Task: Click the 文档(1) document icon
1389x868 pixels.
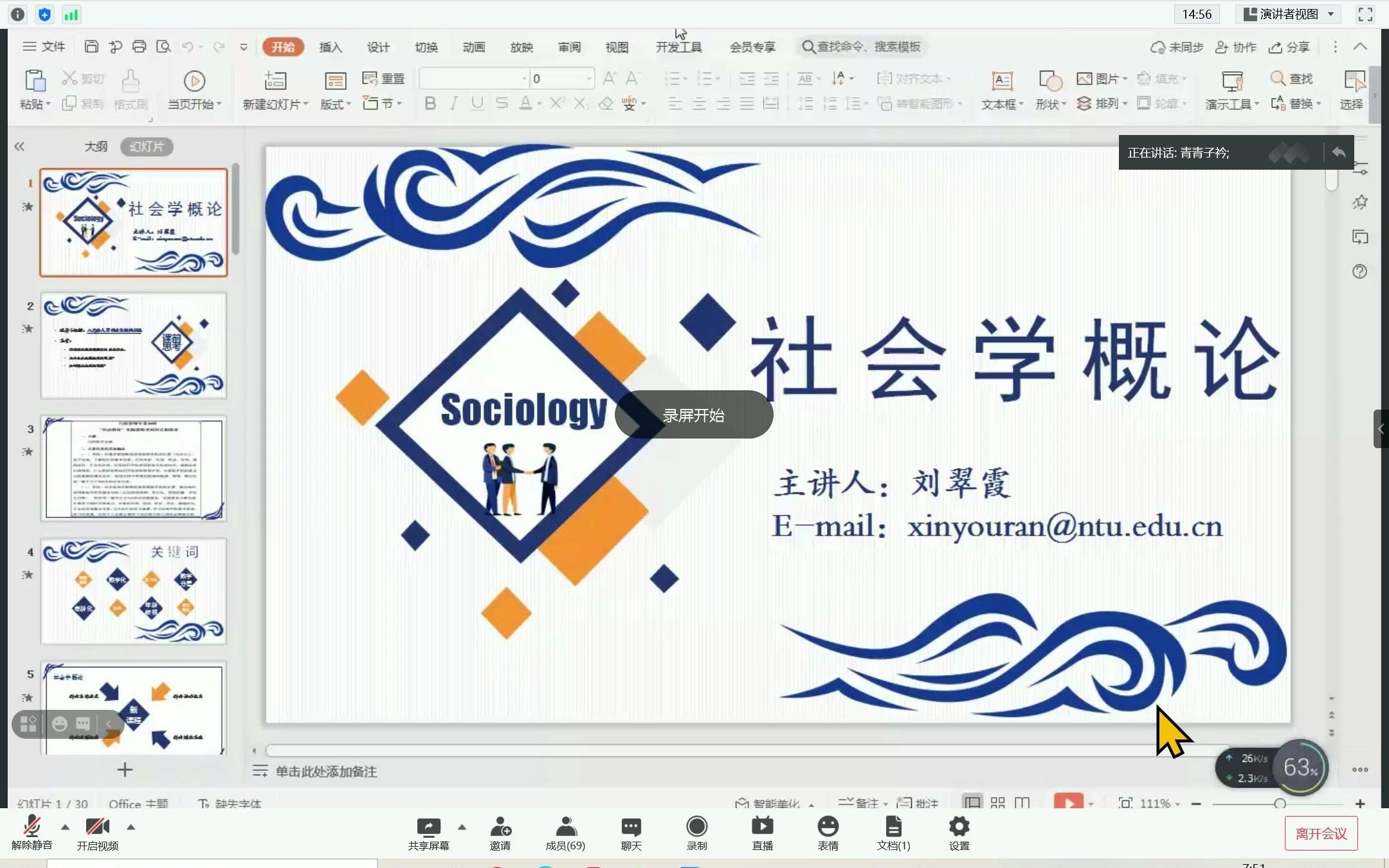Action: tap(893, 833)
